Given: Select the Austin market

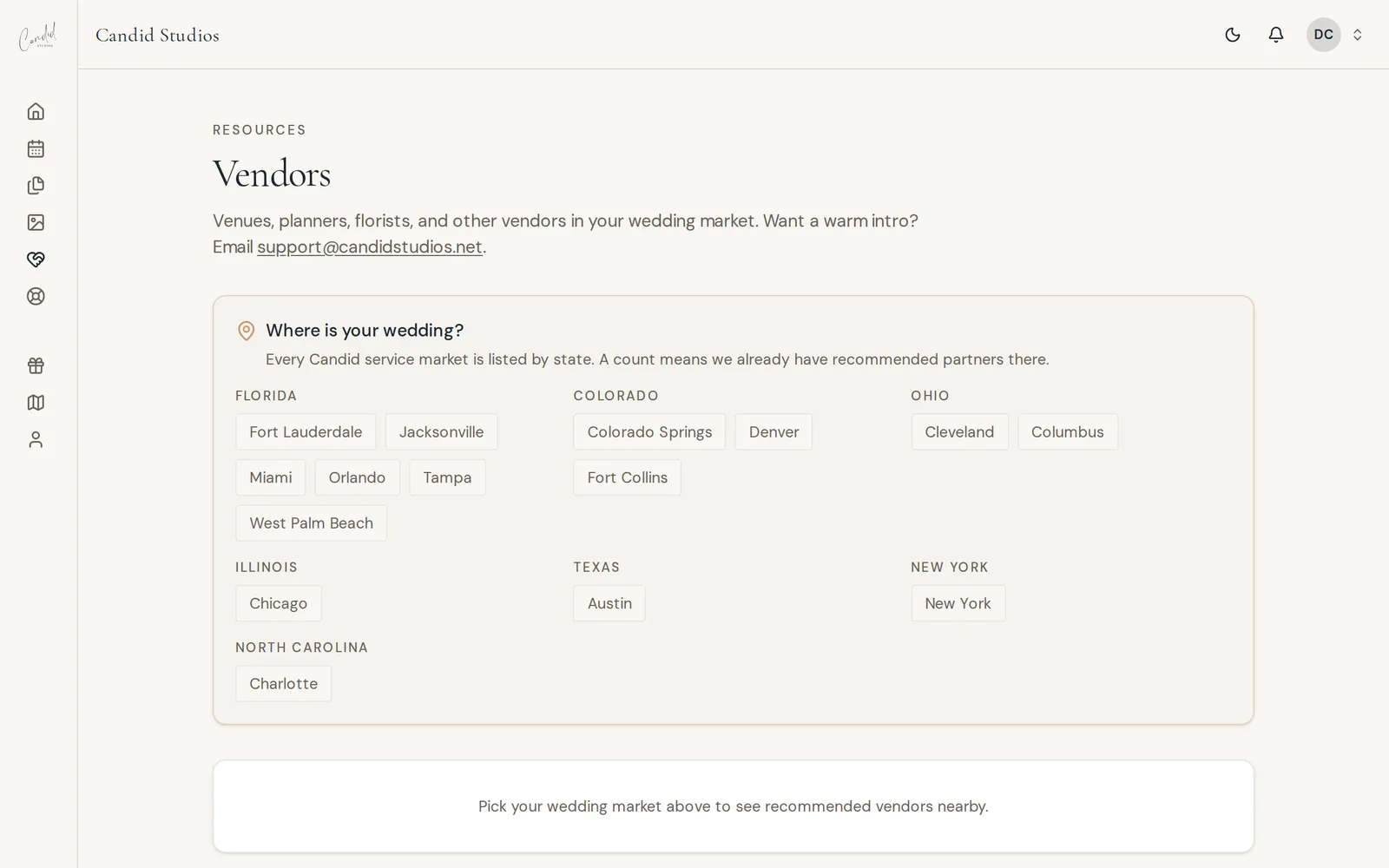Looking at the screenshot, I should tap(609, 603).
